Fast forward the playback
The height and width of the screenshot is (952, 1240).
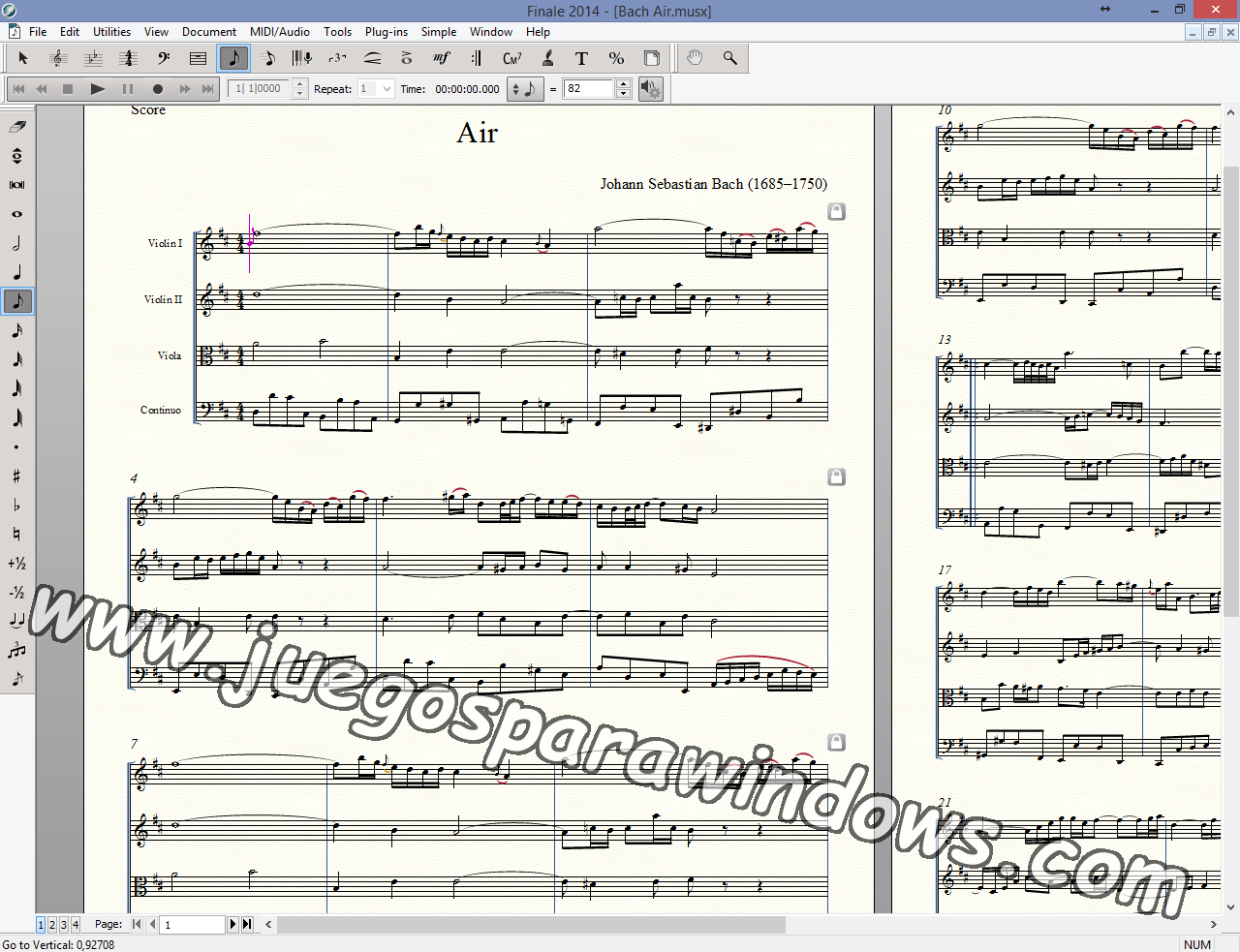click(184, 89)
